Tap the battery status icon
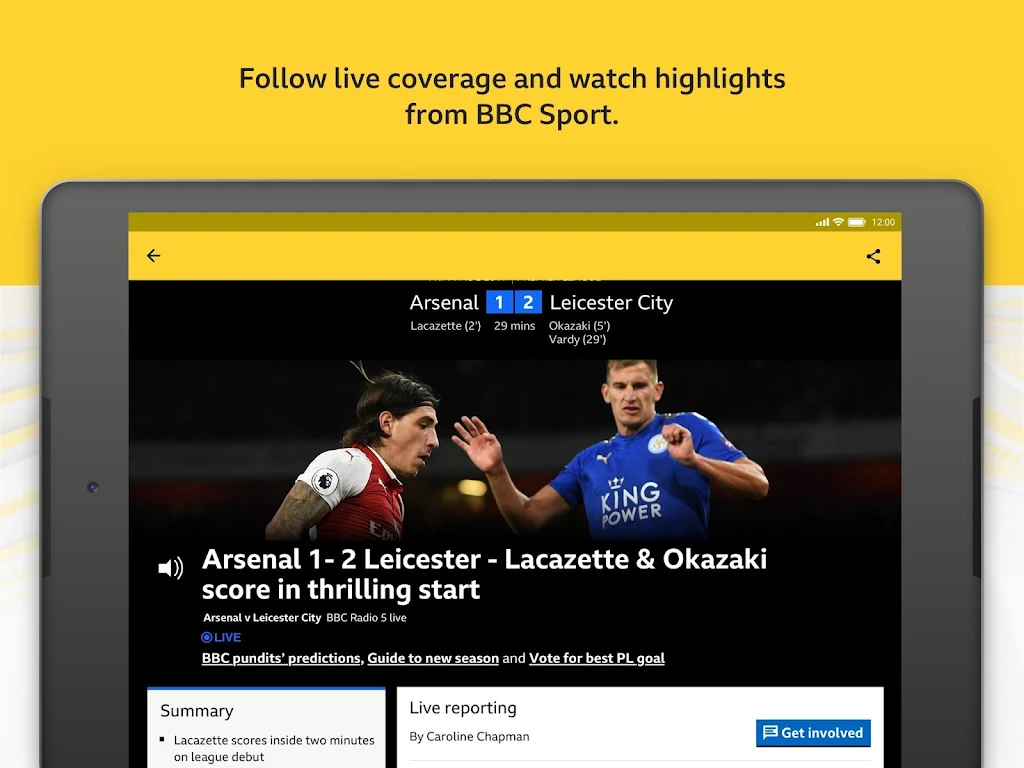The image size is (1024, 768). coord(856,222)
